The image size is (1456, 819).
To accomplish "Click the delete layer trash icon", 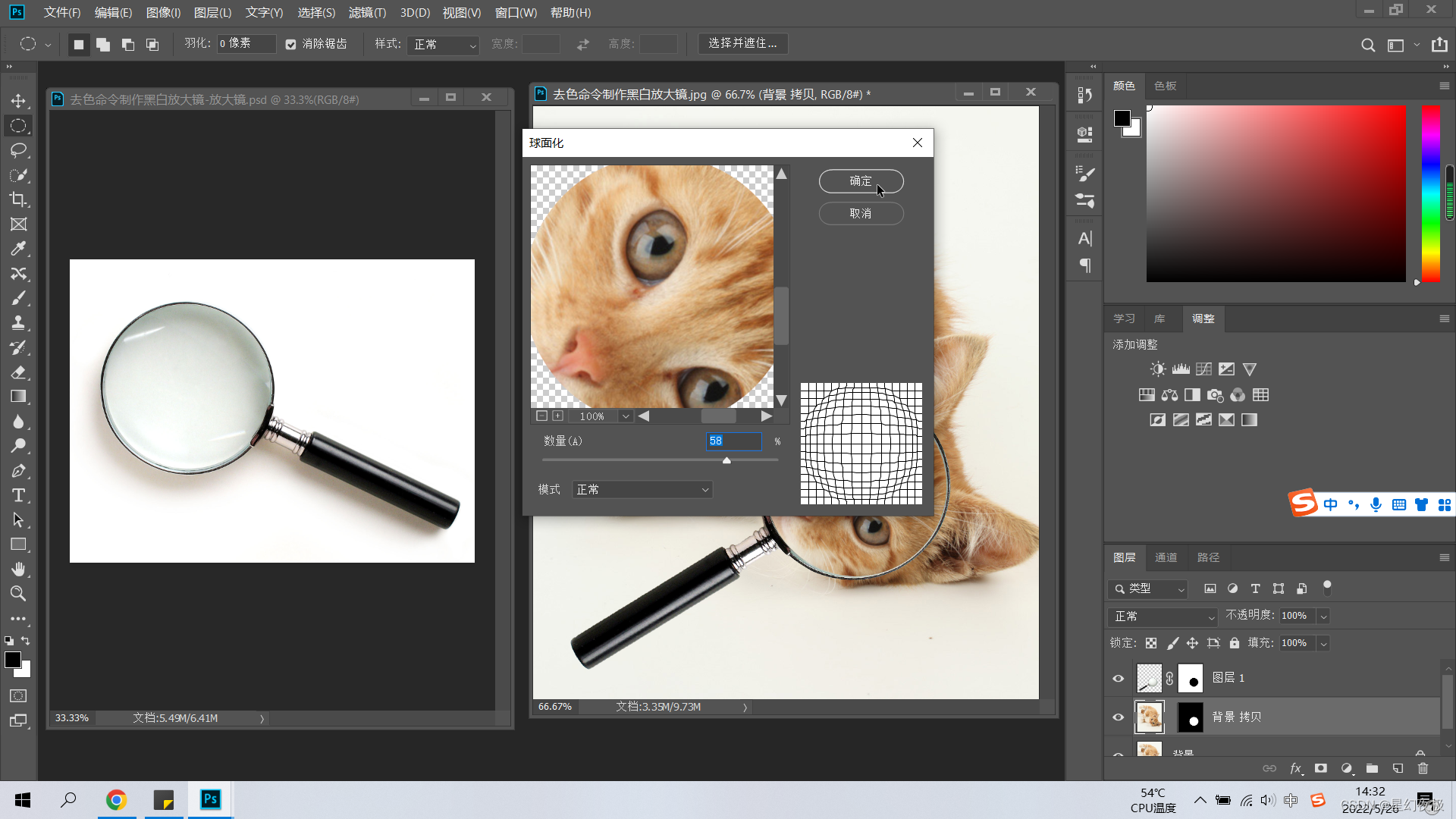I will (1423, 768).
